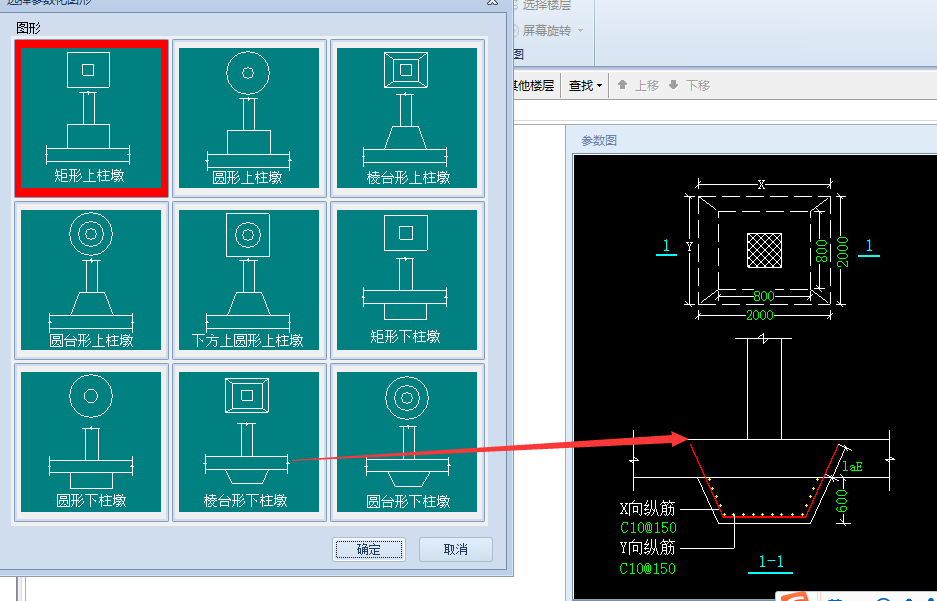Viewport: 937px width, 601px height.
Task: Select the 矩形上柱墩 shape thumbnail
Action: coord(90,117)
